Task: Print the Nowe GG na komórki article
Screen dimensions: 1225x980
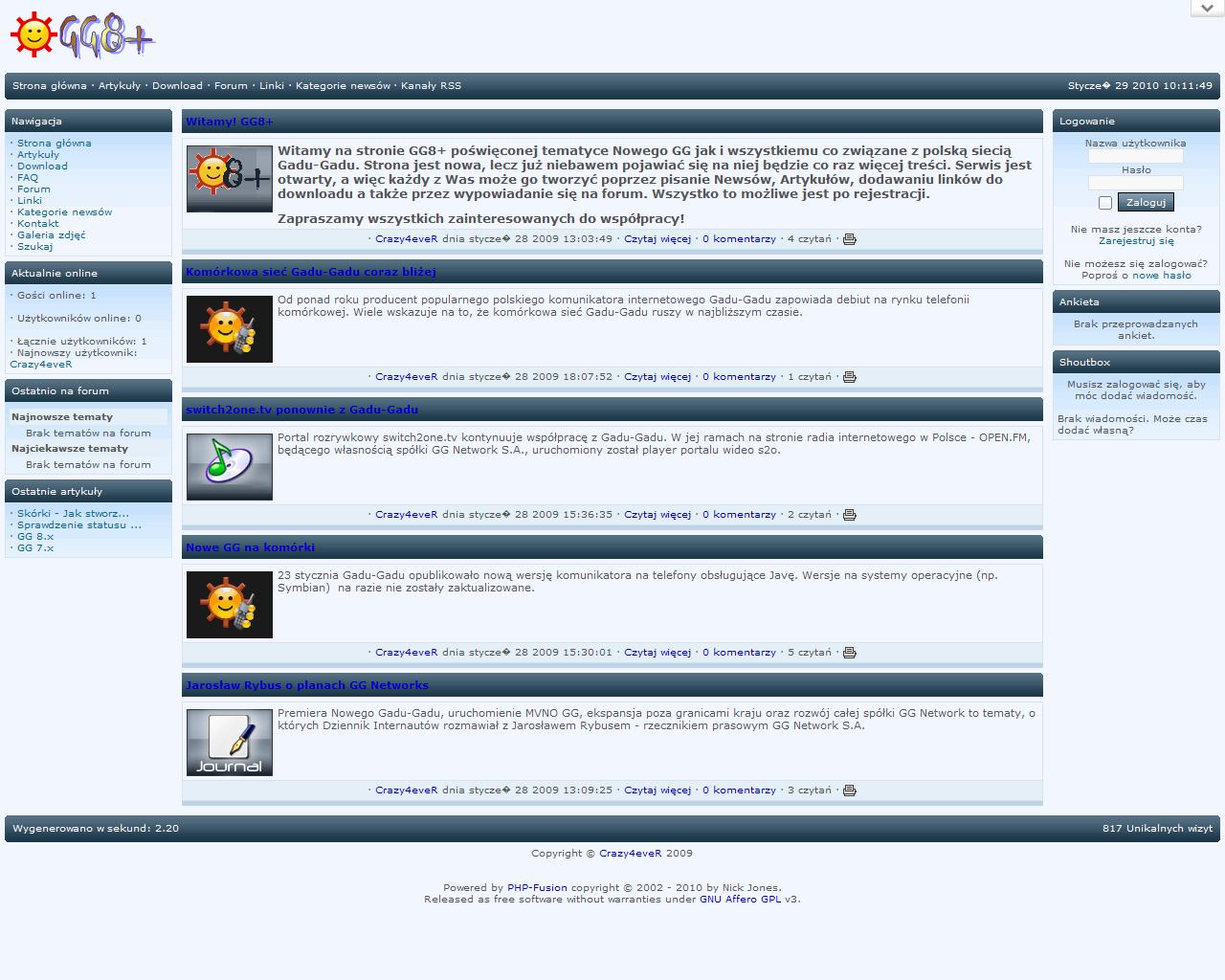Action: click(x=849, y=653)
